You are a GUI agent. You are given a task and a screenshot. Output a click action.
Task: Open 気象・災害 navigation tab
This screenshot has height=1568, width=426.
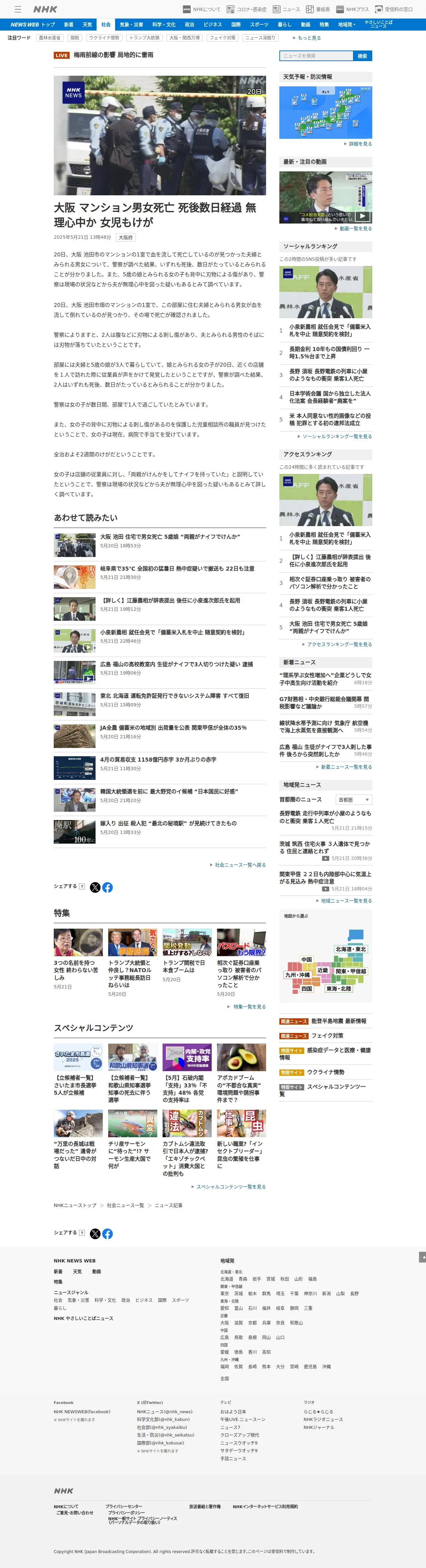pos(131,24)
